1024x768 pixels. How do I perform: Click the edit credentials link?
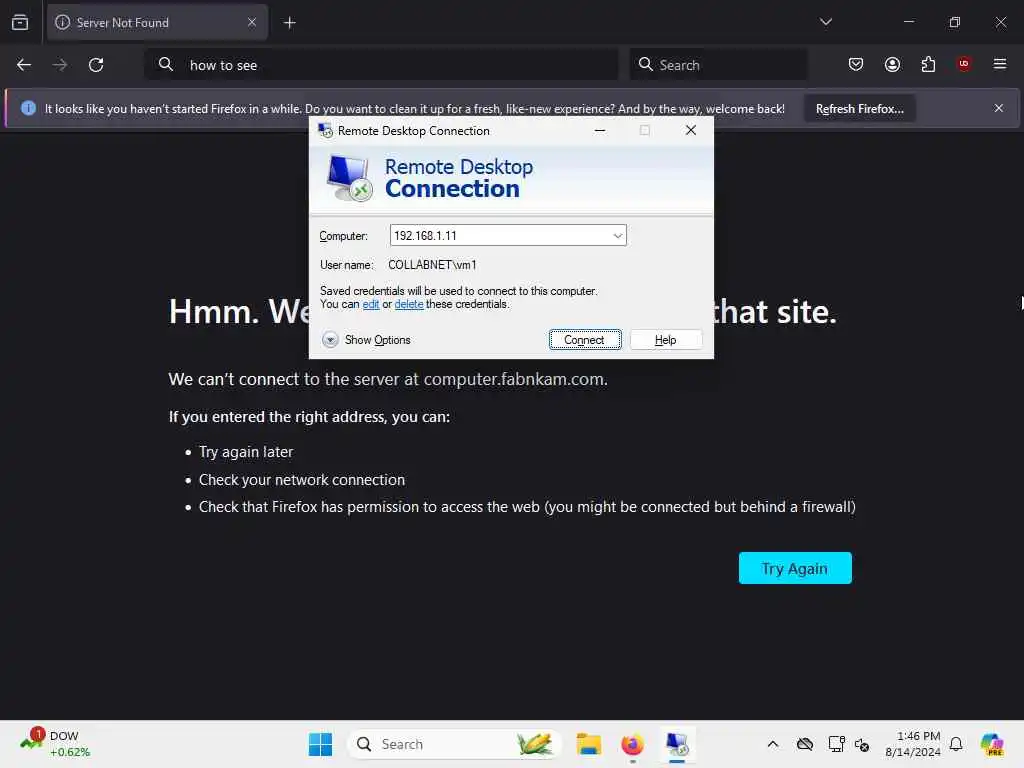click(x=371, y=304)
